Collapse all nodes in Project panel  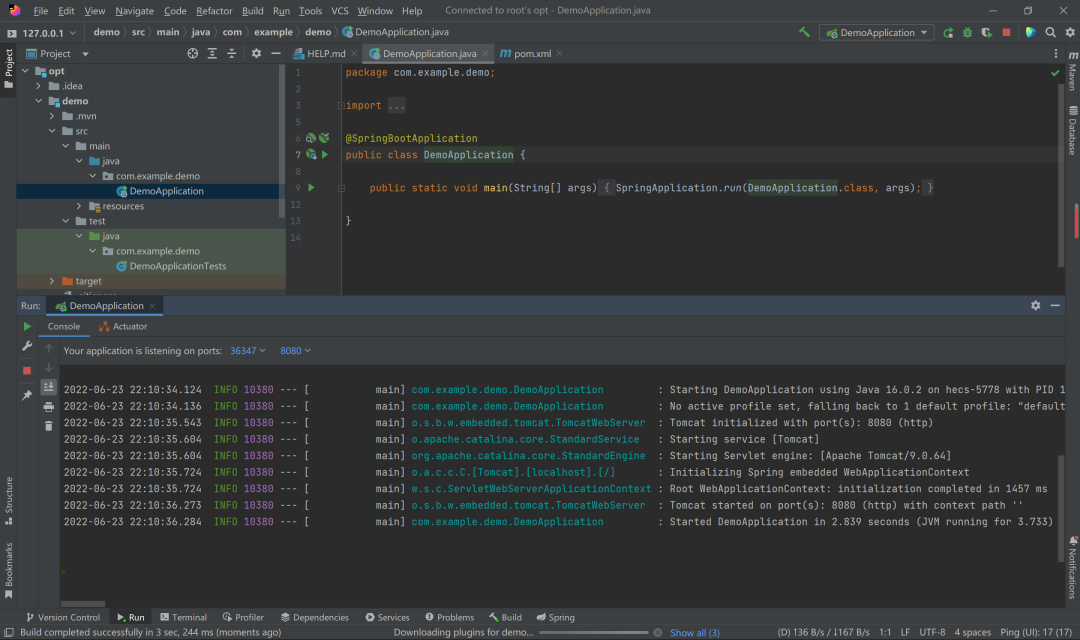(x=231, y=54)
